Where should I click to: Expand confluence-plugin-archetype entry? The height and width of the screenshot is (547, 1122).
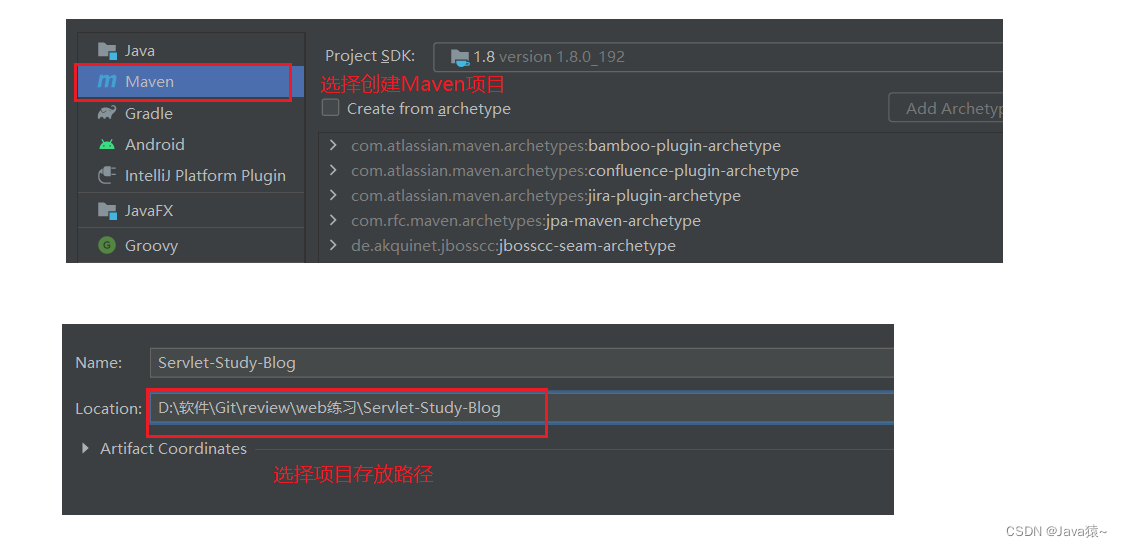pos(333,170)
